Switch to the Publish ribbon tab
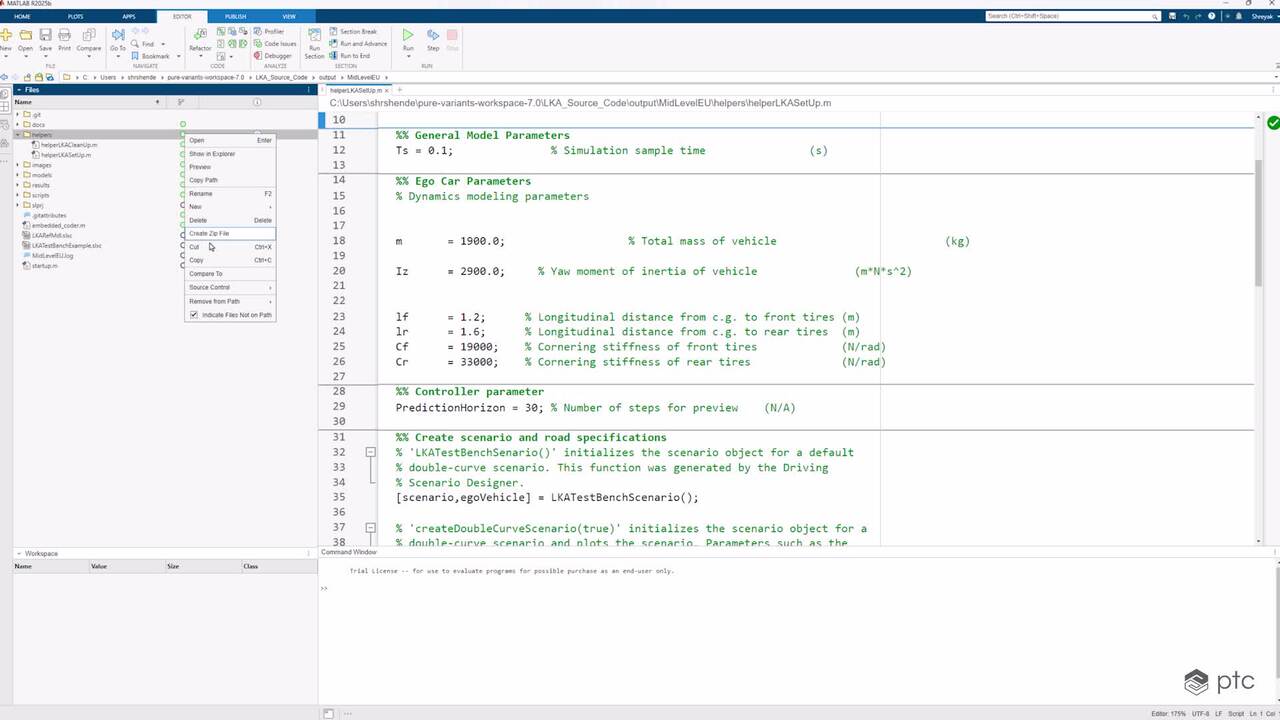Screen dimensions: 1280x720 (x=235, y=16)
